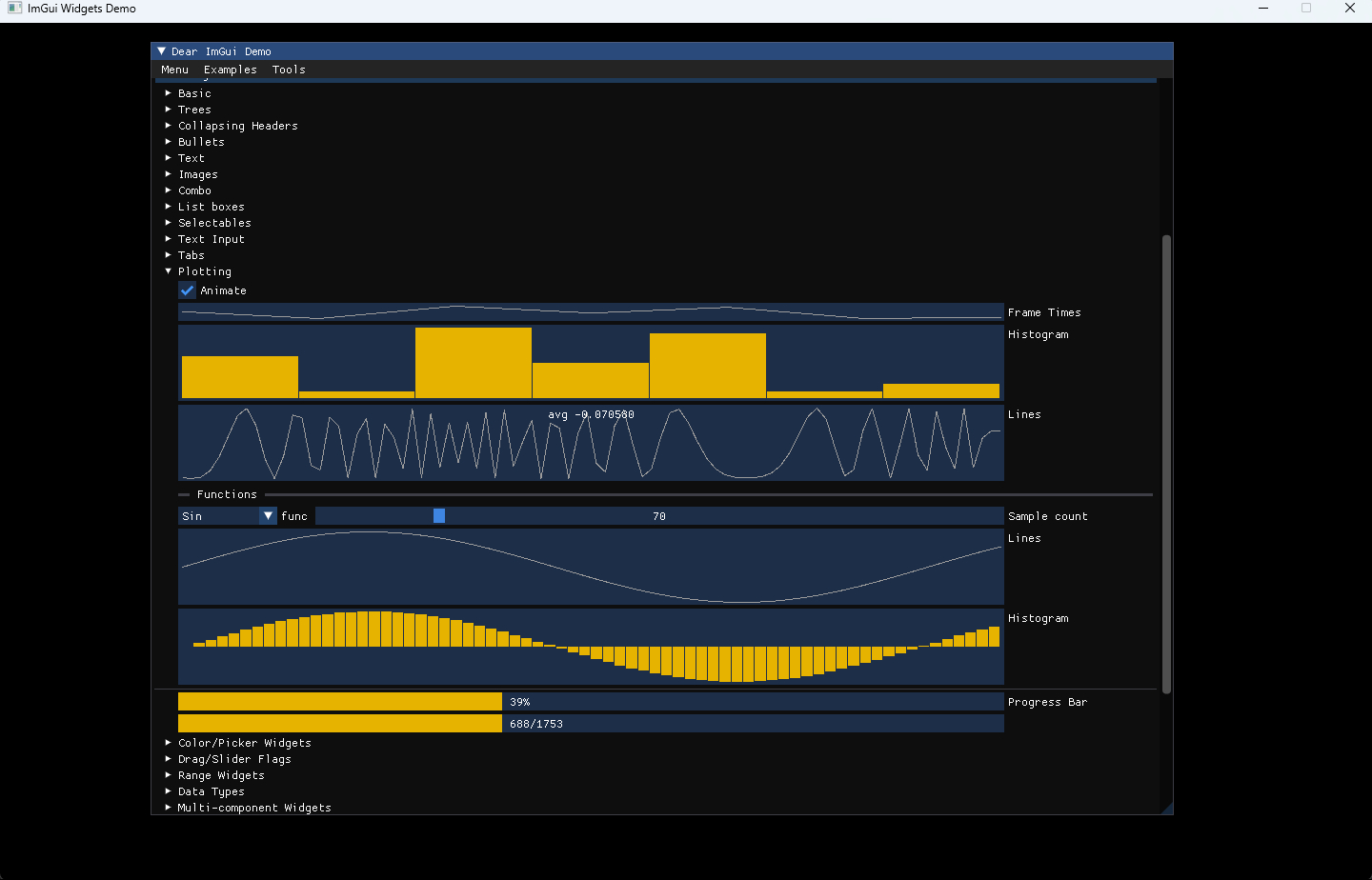Expand the Bullets node
The image size is (1372, 880).
tap(169, 142)
